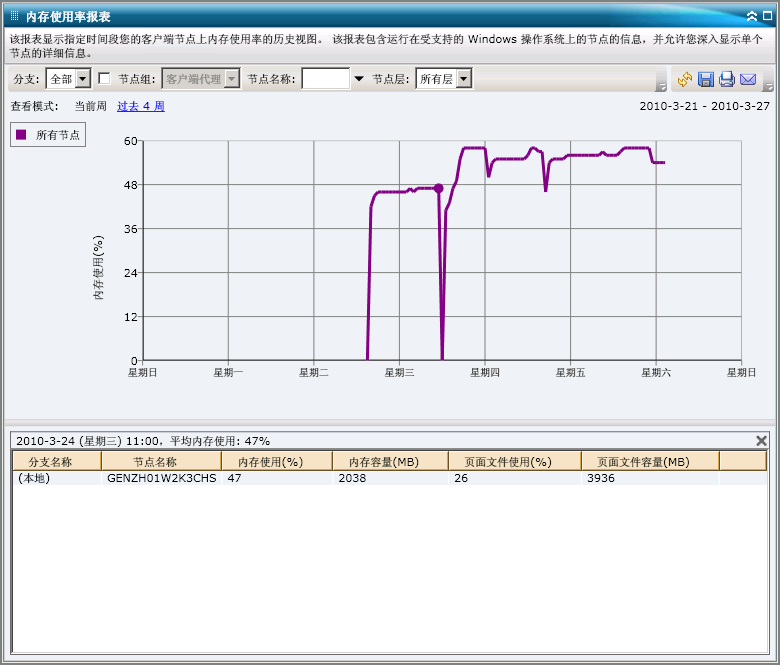780x665 pixels.
Task: Select the GENZH01W2K3CHS node row
Action: (161, 478)
